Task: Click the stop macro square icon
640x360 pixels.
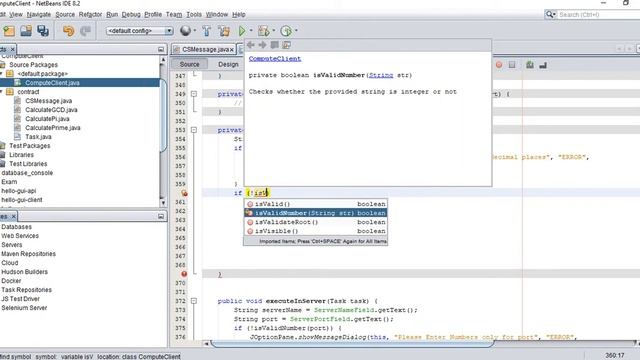Action: [x=512, y=64]
